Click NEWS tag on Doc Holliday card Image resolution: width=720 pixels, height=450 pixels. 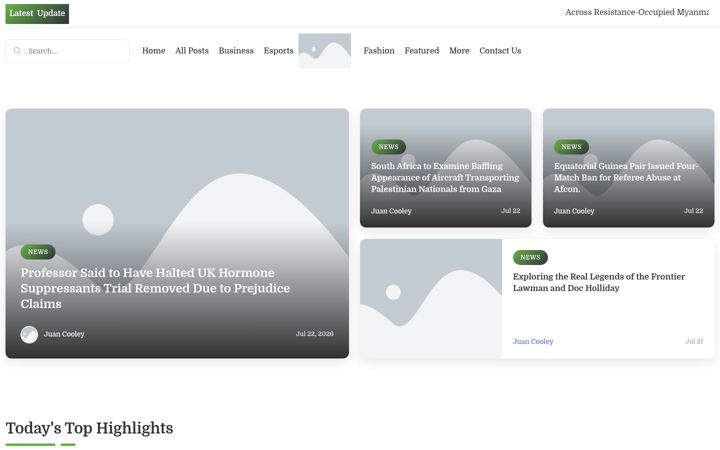coord(530,258)
